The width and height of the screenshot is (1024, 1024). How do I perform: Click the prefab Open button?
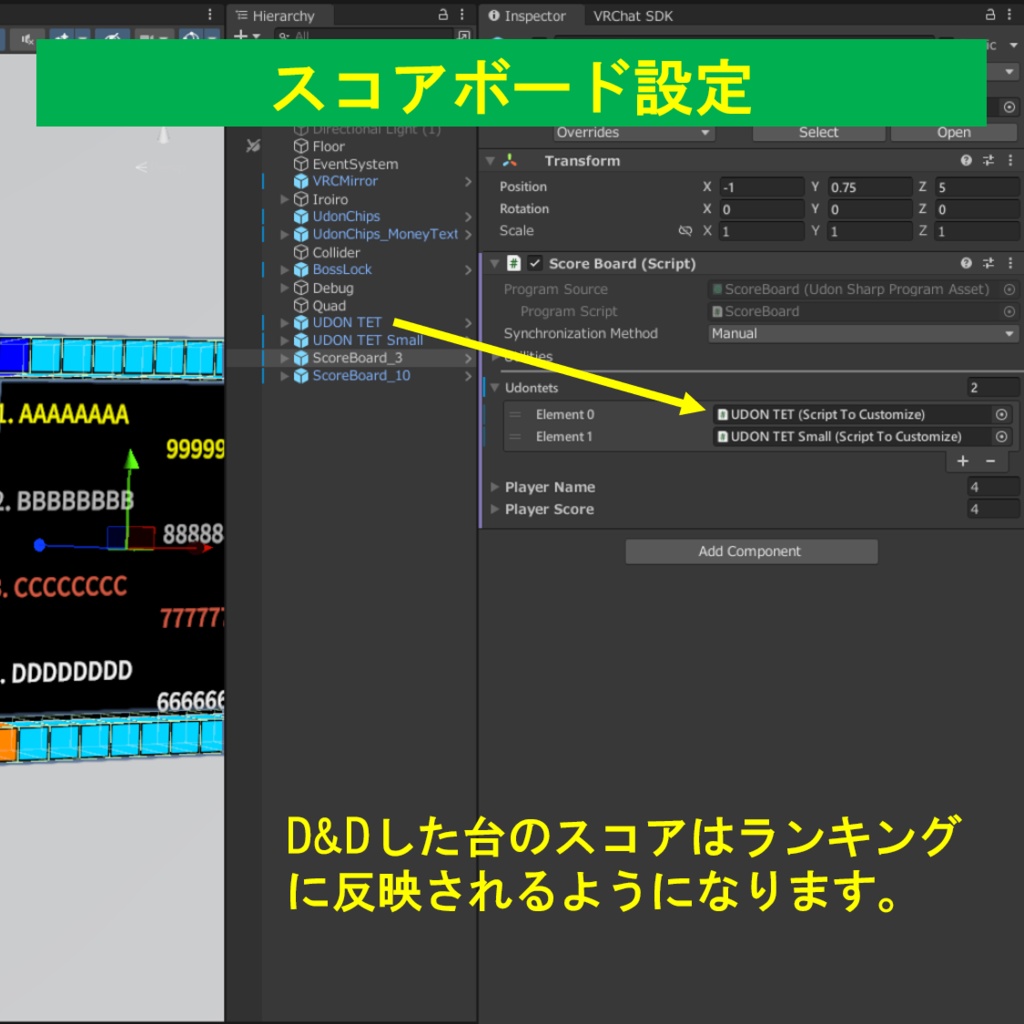tap(953, 132)
